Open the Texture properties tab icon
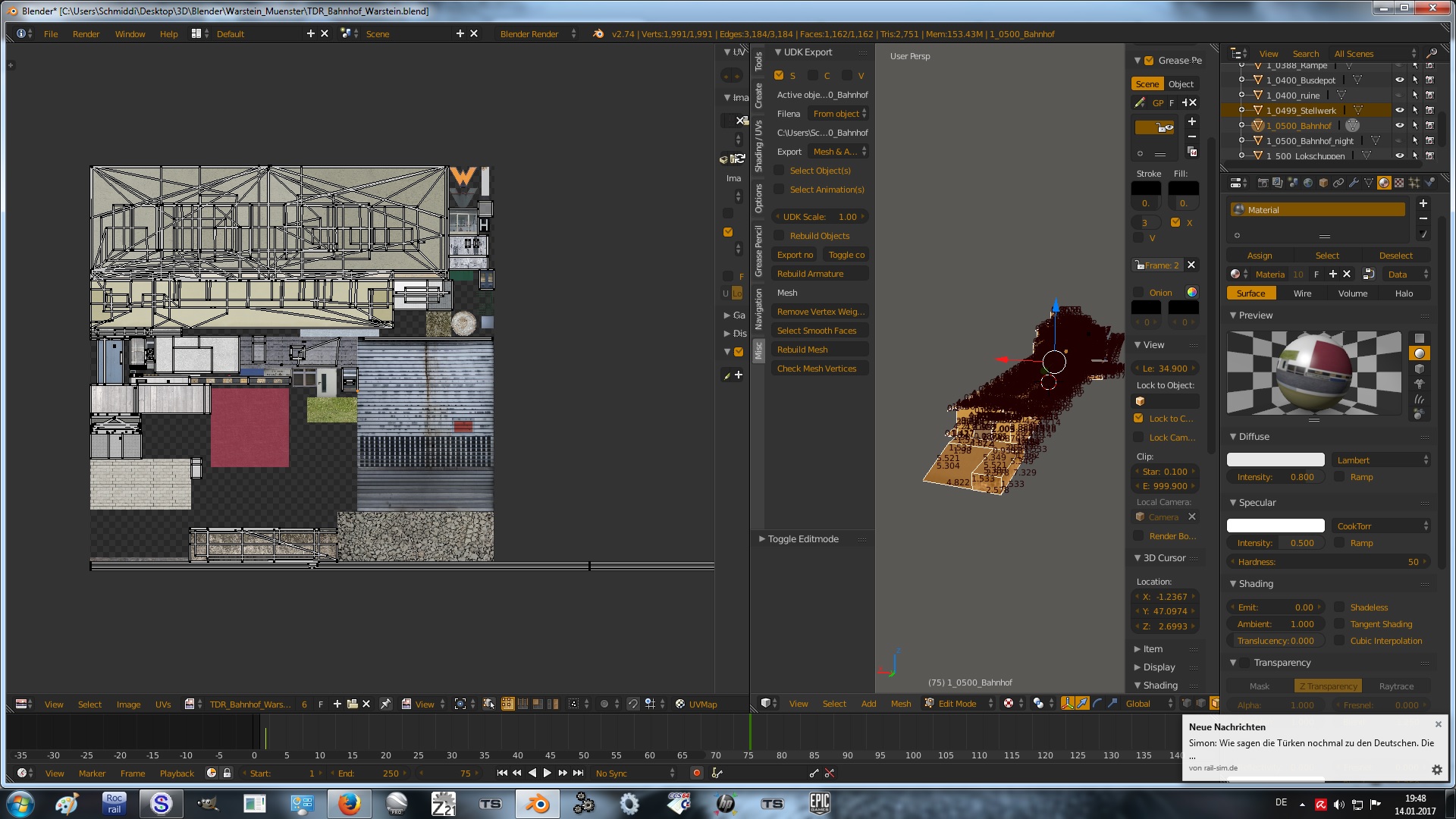The width and height of the screenshot is (1456, 819). tap(1399, 183)
